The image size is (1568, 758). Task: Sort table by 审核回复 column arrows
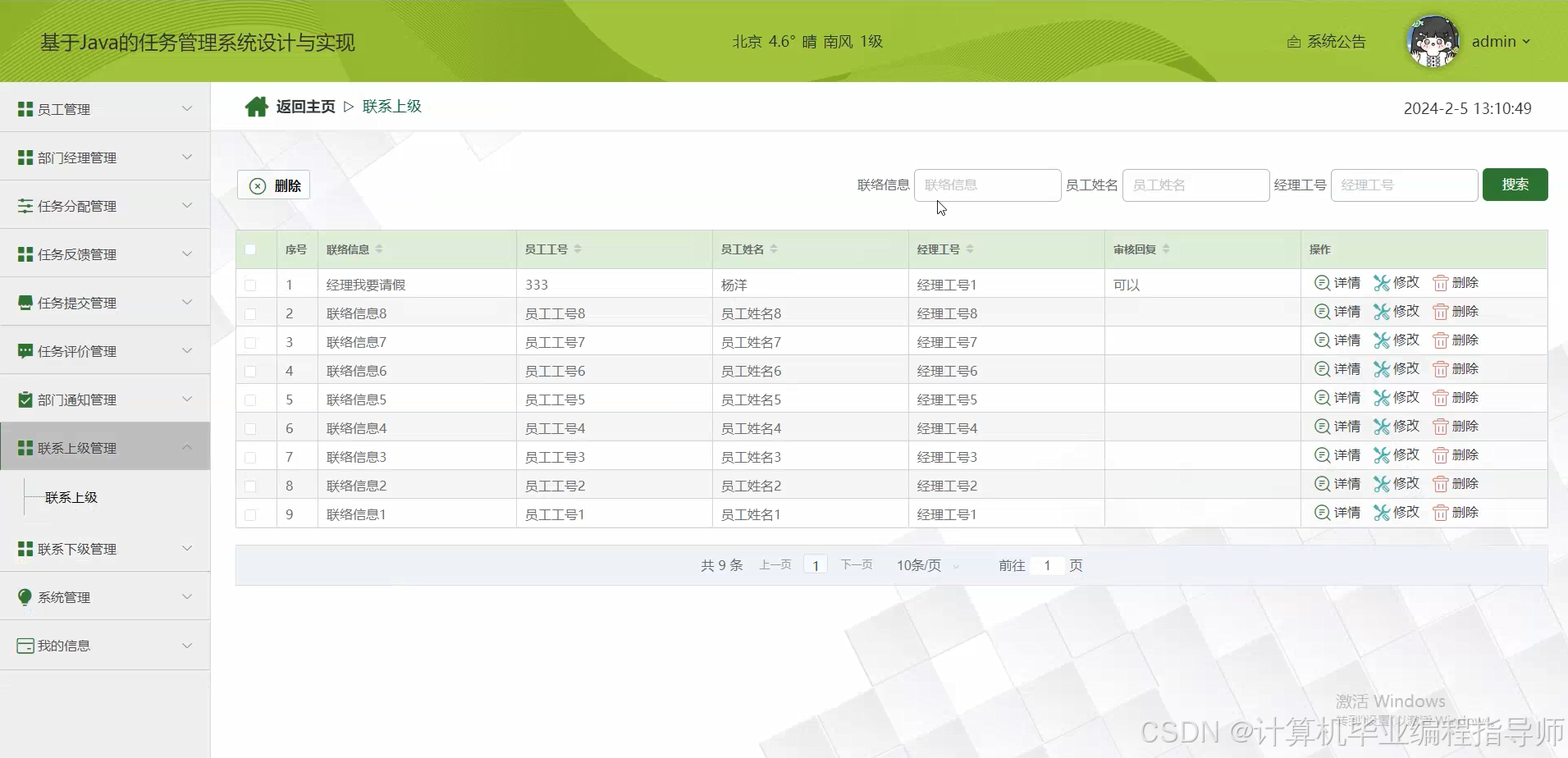(x=1166, y=249)
